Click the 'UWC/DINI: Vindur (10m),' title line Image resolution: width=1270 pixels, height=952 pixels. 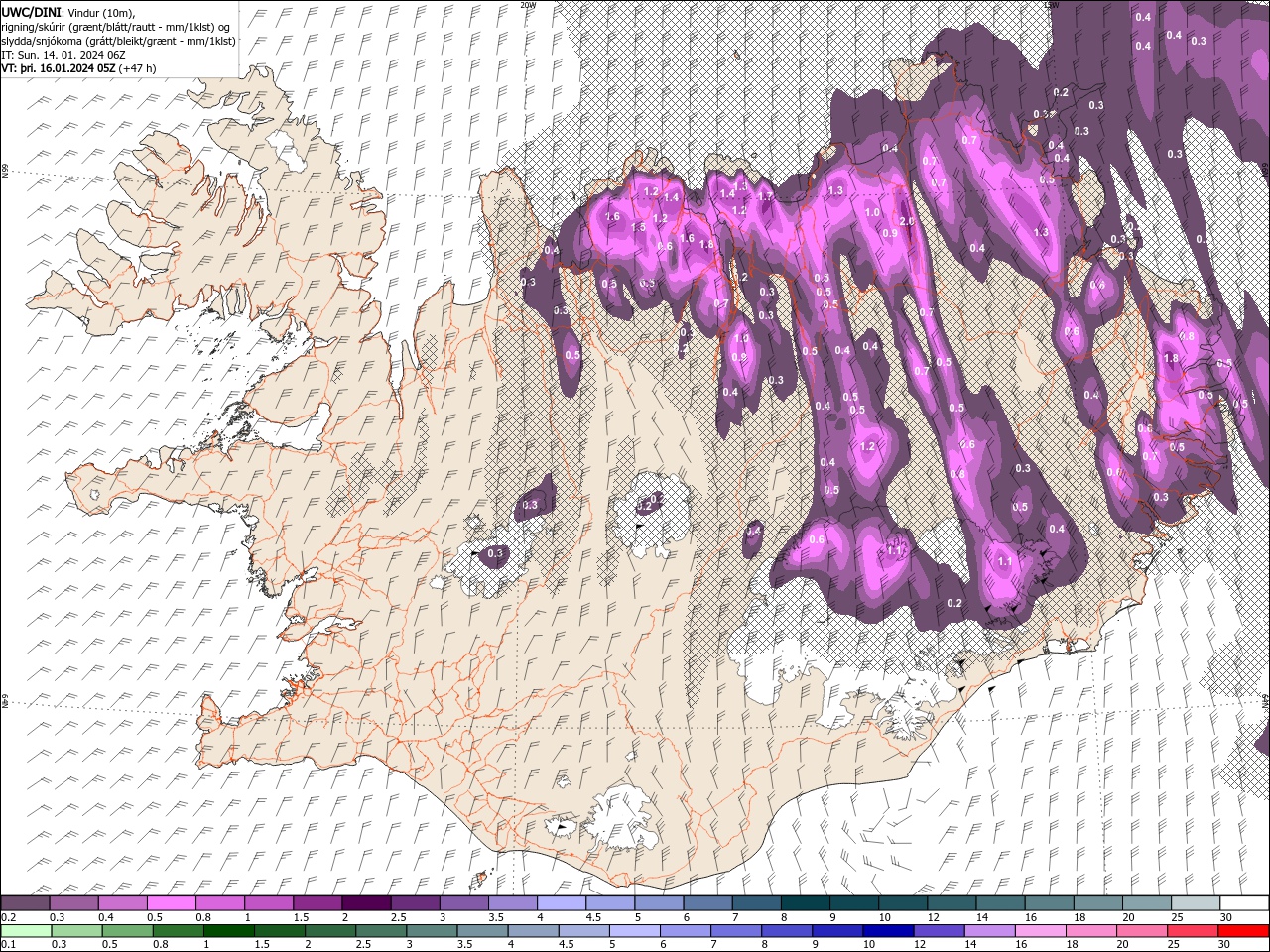coord(67,12)
